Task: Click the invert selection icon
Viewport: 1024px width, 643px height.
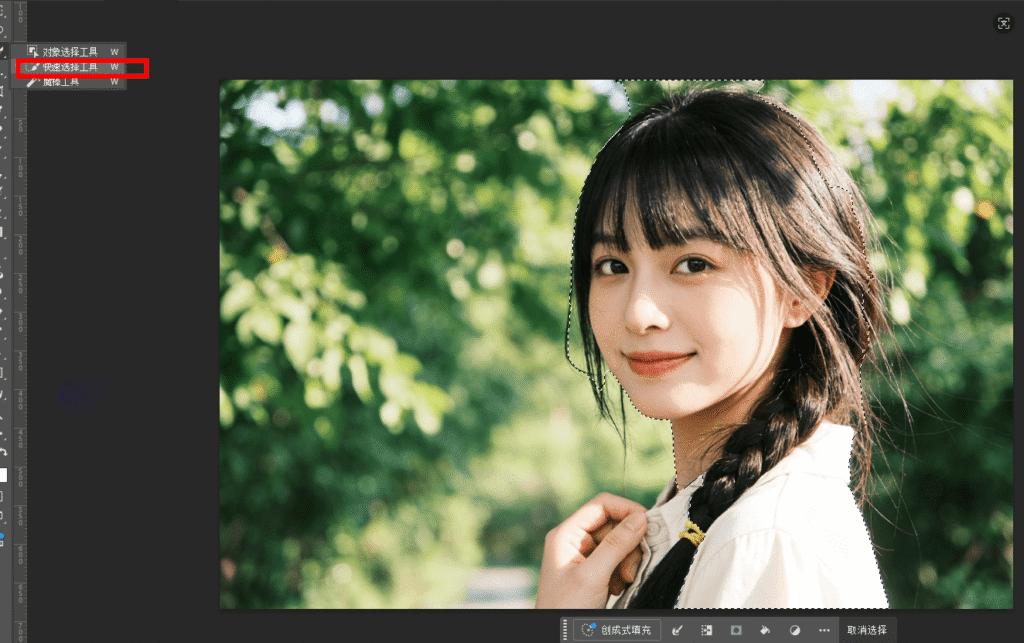Action: tap(706, 630)
